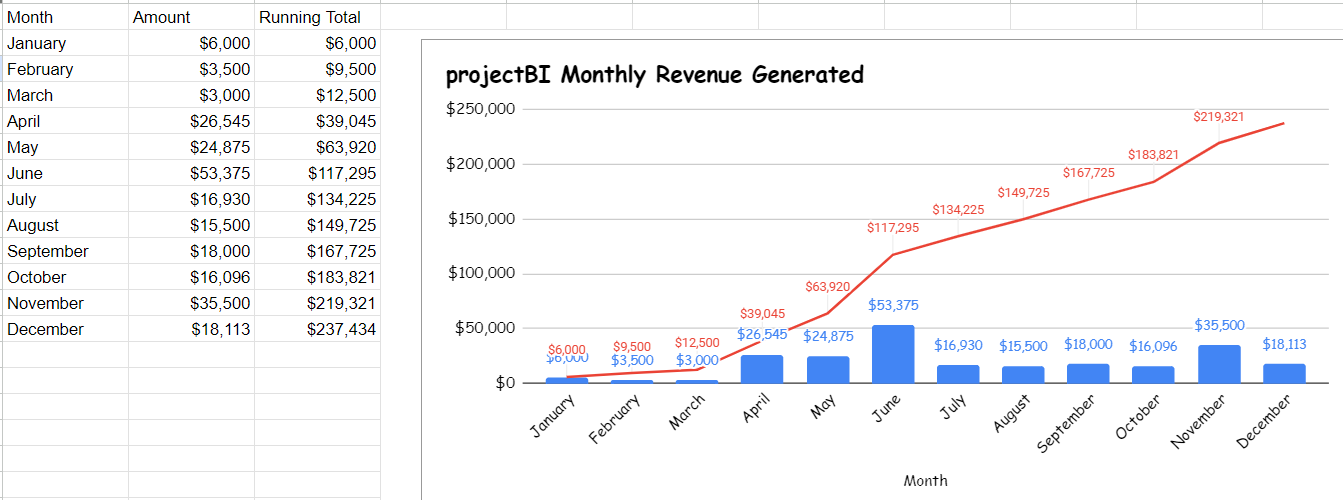The width and height of the screenshot is (1343, 500).
Task: Select the May bar in the chart
Action: pos(828,370)
